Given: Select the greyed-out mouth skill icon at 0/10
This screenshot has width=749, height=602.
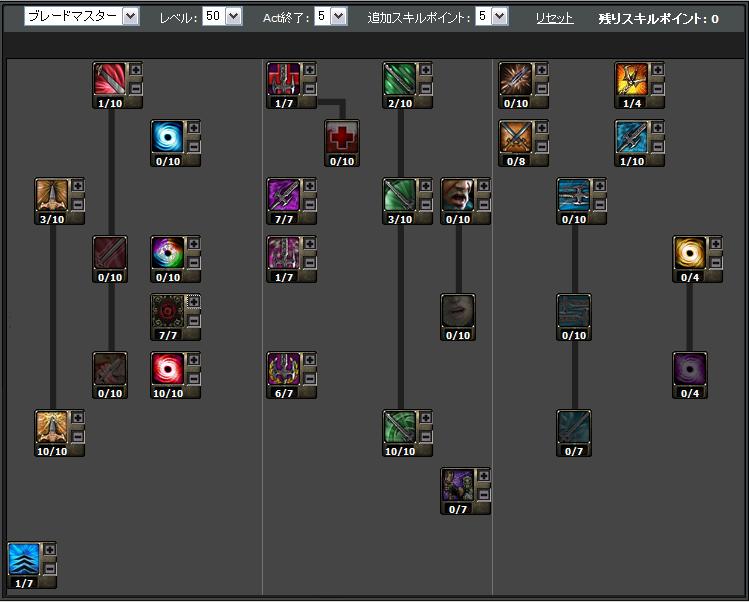Looking at the screenshot, I should pos(458,311).
